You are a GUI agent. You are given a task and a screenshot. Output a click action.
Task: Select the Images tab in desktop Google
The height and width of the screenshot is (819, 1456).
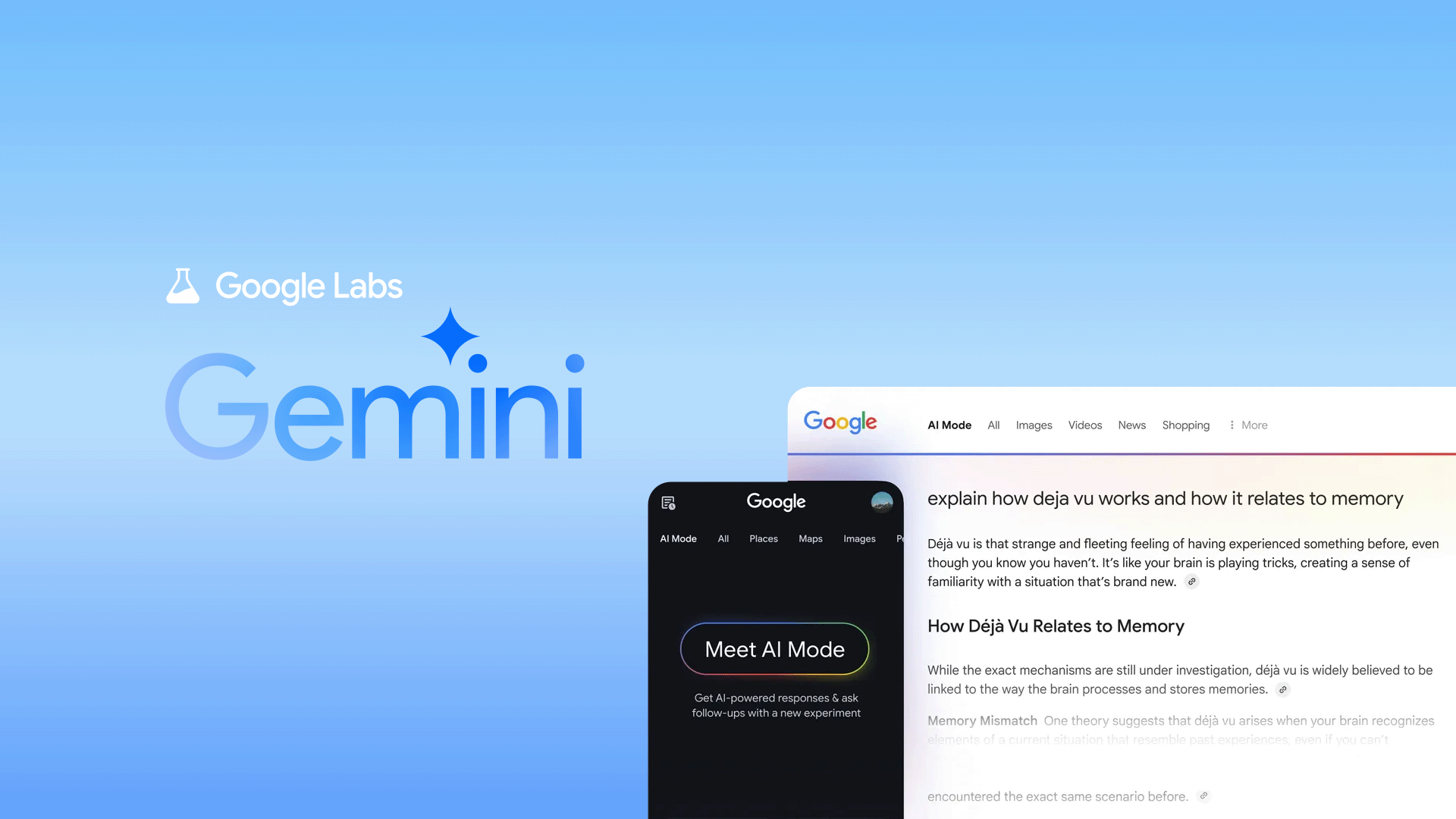(x=1034, y=425)
